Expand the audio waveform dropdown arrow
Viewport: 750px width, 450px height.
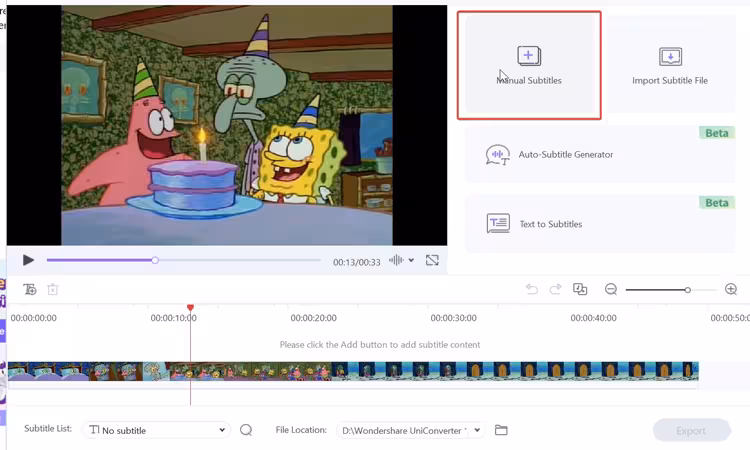point(411,260)
